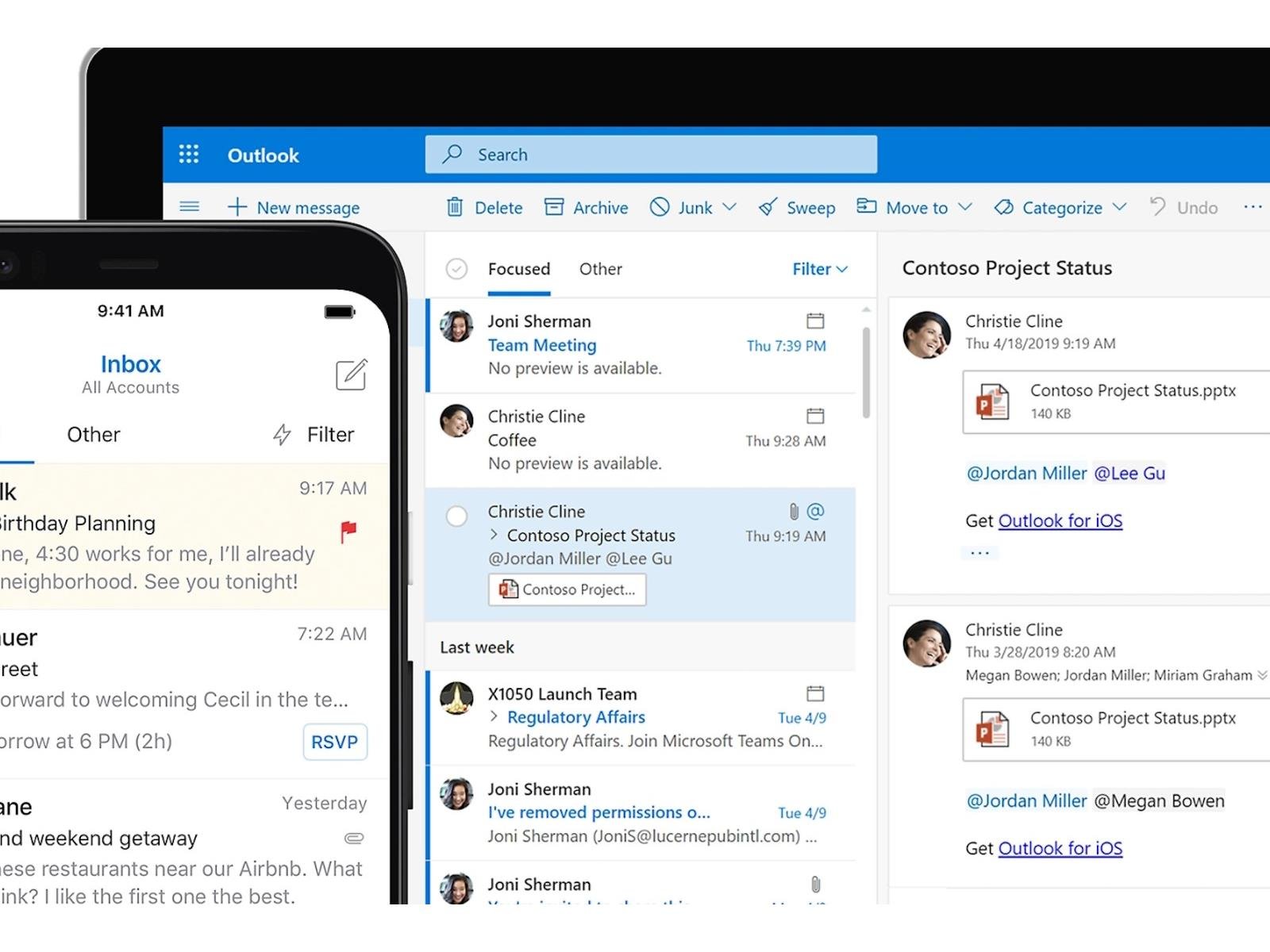Click the @ mention icon on Contoso email
Viewport: 1270px width, 952px height.
(x=815, y=511)
